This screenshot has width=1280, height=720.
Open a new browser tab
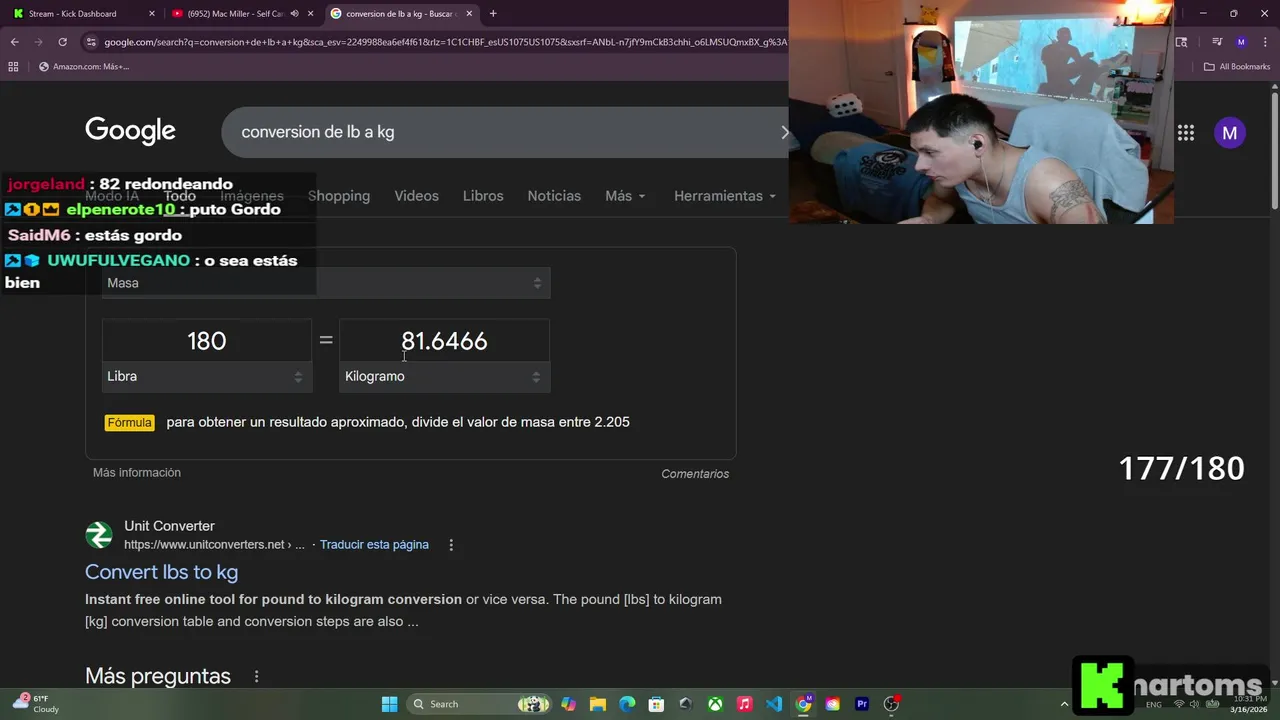(x=493, y=14)
